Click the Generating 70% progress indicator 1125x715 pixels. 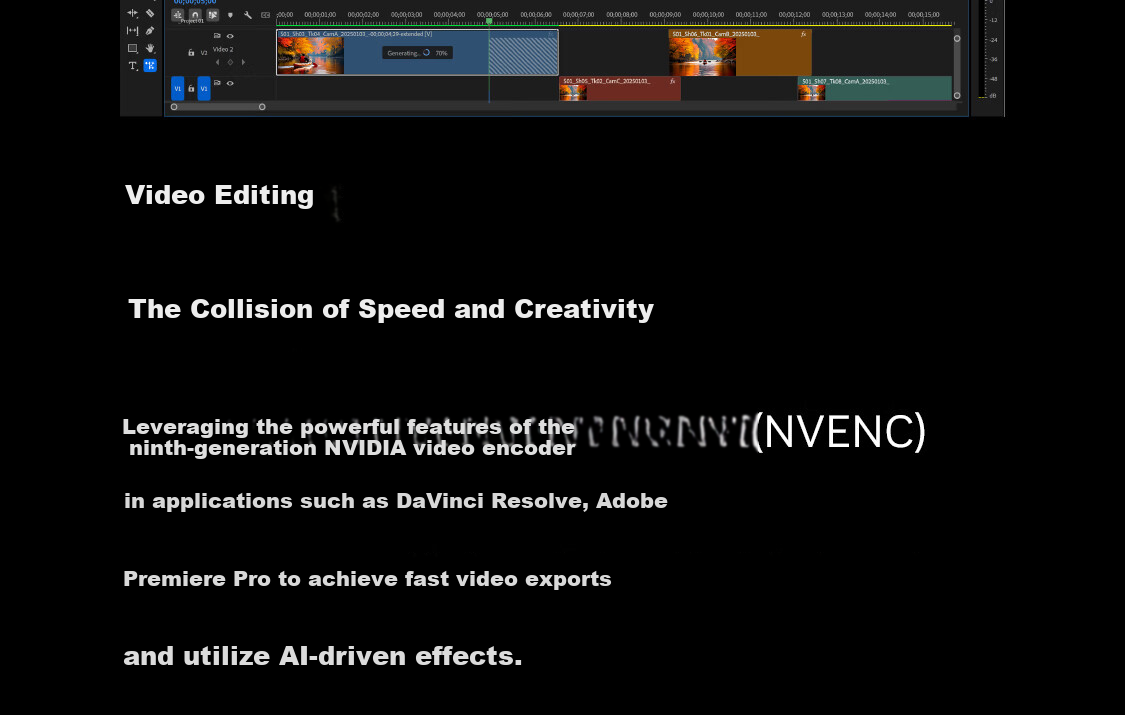[x=417, y=52]
